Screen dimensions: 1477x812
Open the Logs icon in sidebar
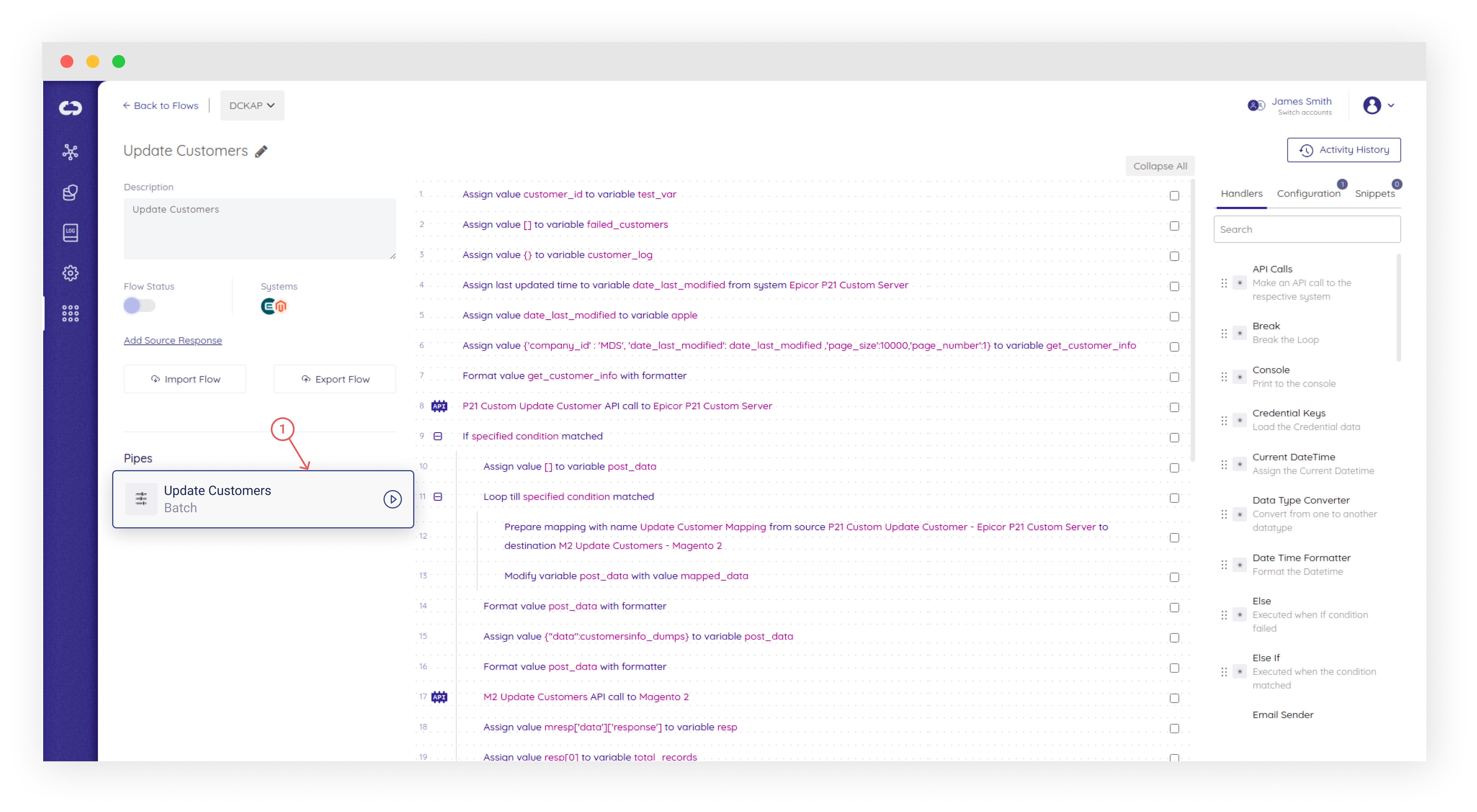click(70, 233)
